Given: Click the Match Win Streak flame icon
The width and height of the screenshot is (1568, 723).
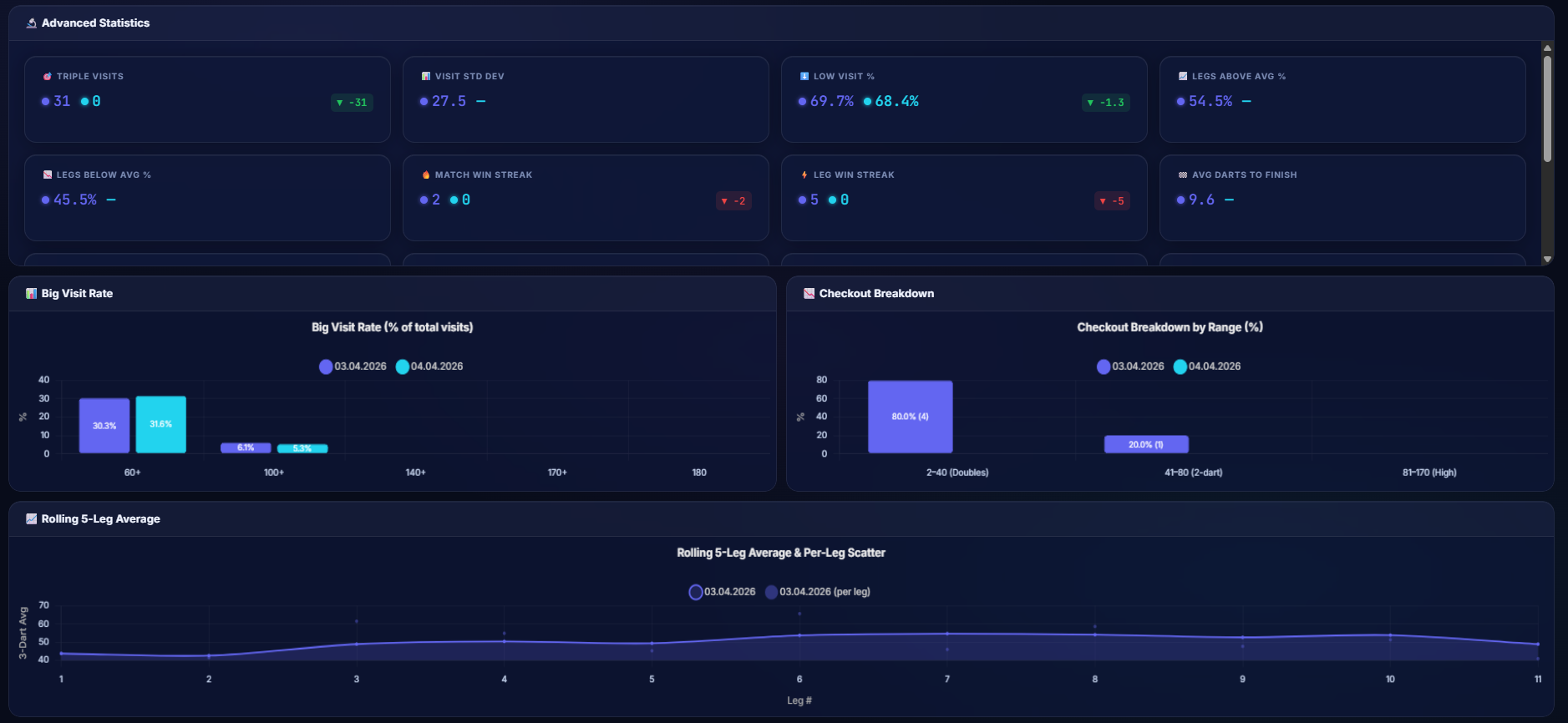Looking at the screenshot, I should point(426,174).
